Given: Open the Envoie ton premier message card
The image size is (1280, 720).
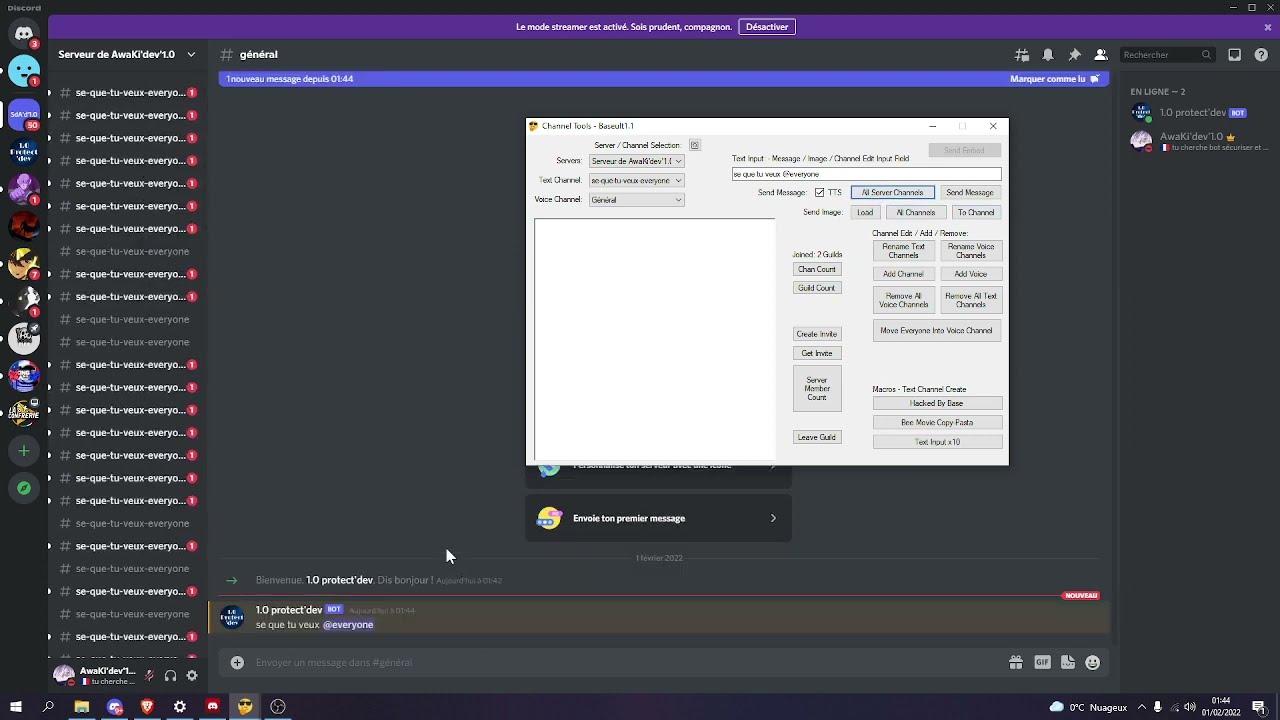Looking at the screenshot, I should [659, 518].
